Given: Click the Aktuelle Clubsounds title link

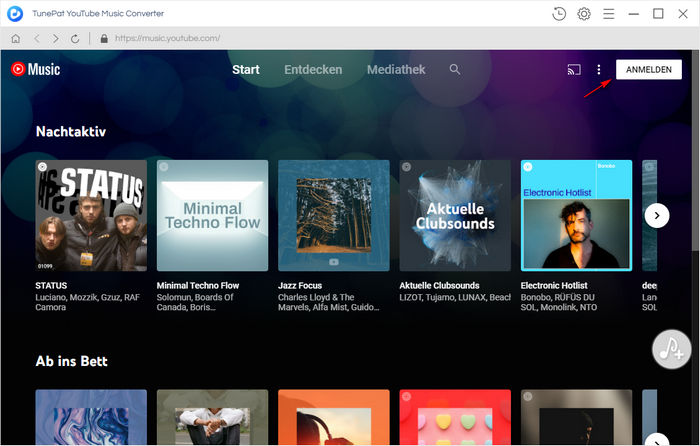Looking at the screenshot, I should click(439, 285).
